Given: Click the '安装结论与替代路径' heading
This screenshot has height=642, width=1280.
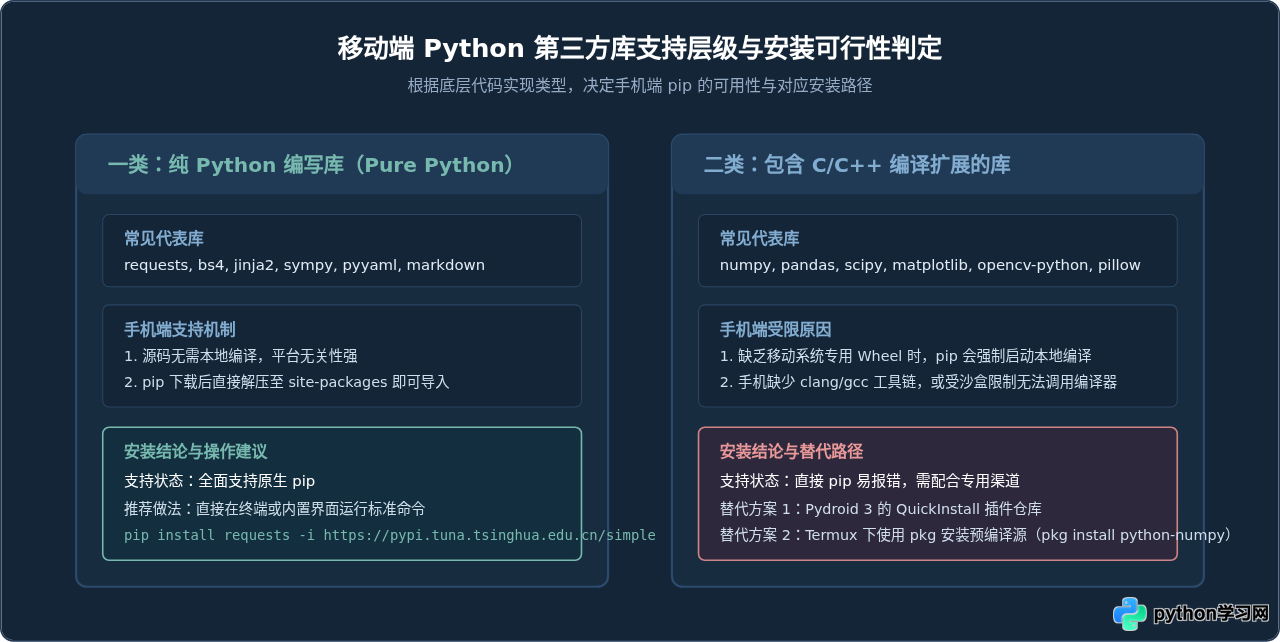Looking at the screenshot, I should pyautogui.click(x=792, y=452).
